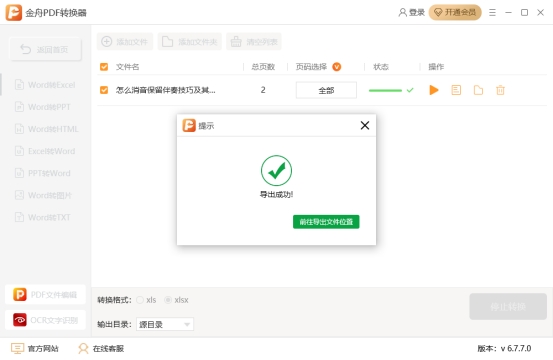
Task: Select Word转Excel in the sidebar
Action: coord(45,85)
